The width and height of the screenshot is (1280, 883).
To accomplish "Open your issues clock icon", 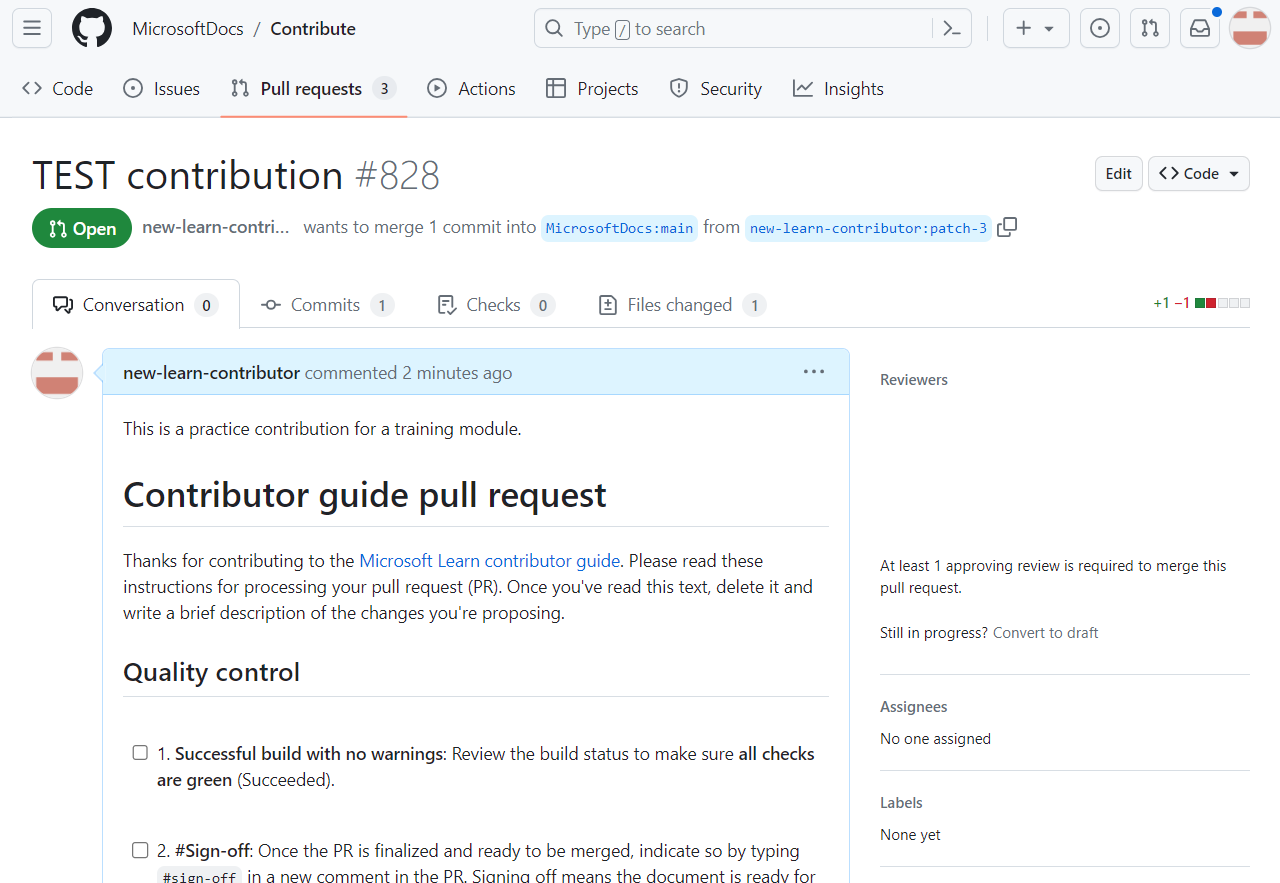I will coord(1099,28).
